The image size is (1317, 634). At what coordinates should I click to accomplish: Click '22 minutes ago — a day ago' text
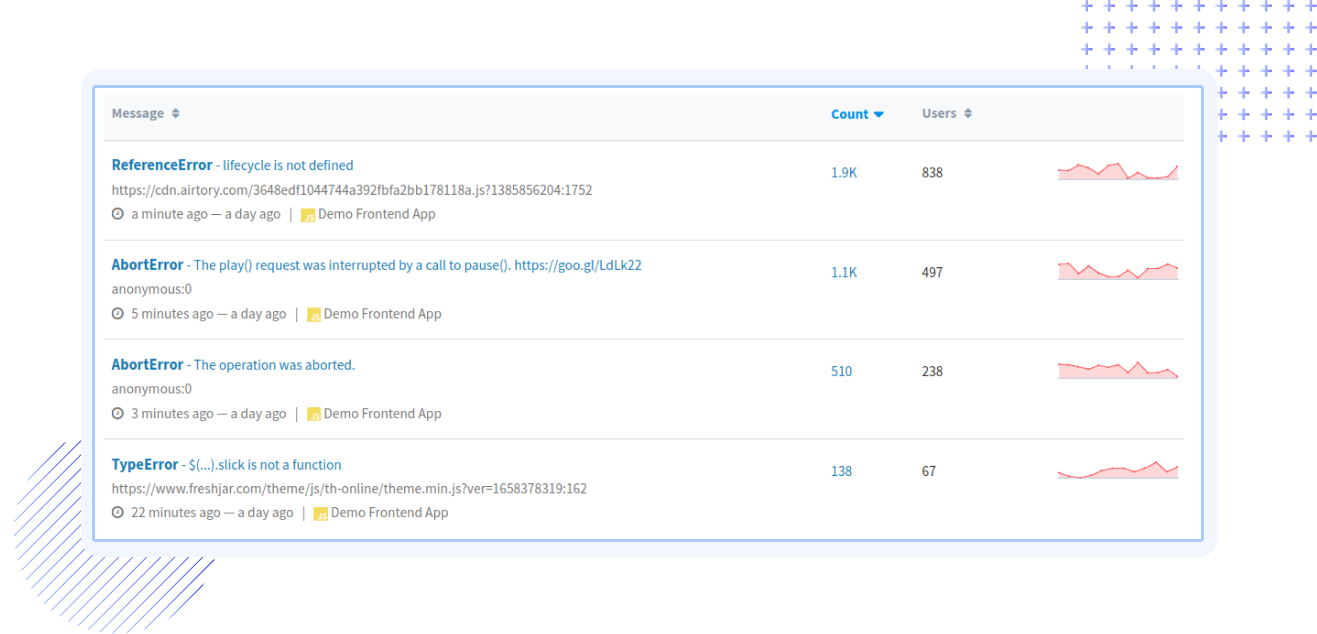[212, 513]
